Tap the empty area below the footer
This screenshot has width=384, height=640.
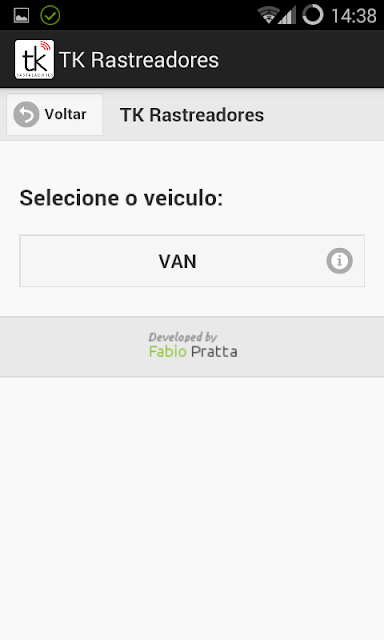(192, 508)
